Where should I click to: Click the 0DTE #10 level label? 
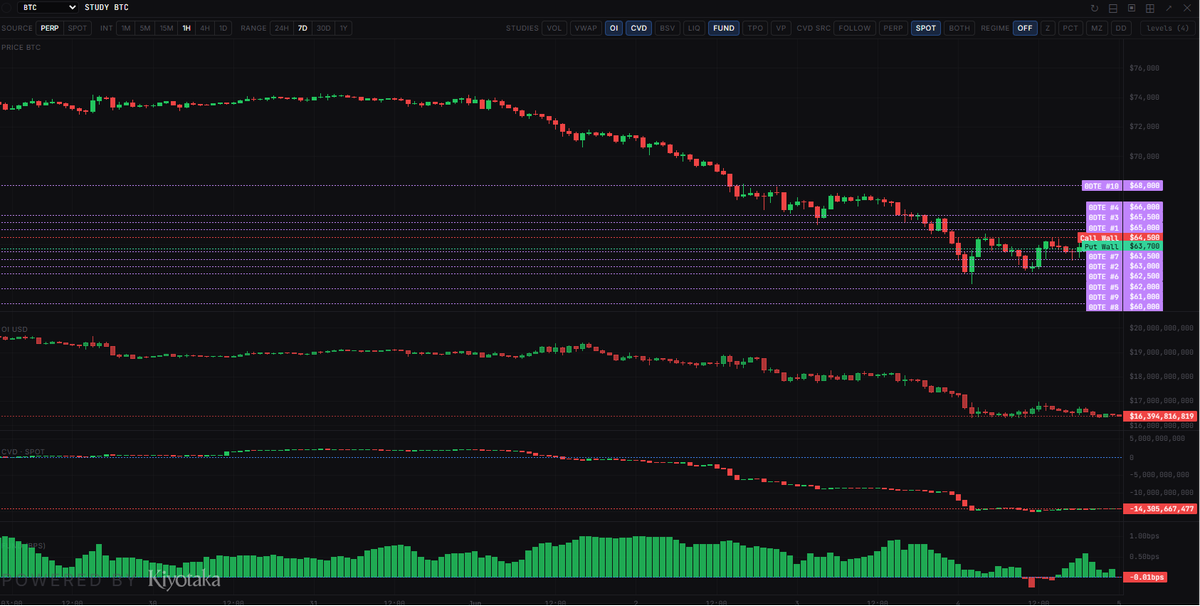point(1103,185)
